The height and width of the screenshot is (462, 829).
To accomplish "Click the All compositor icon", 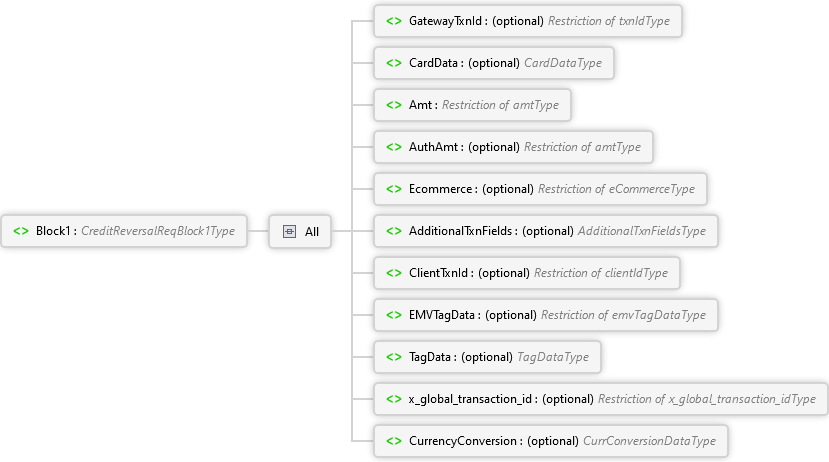I will click(x=290, y=231).
